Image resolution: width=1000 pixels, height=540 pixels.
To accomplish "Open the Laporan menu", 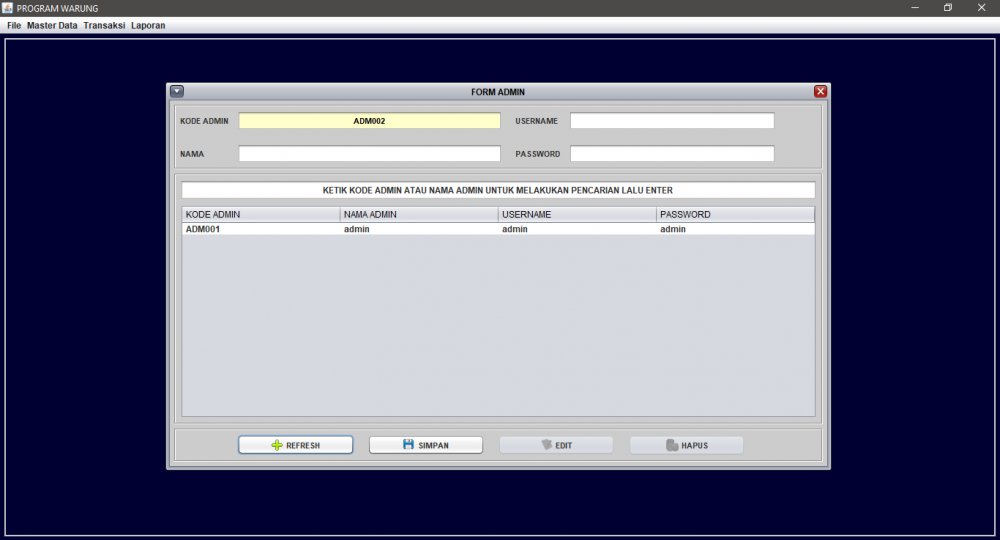I will pos(148,25).
